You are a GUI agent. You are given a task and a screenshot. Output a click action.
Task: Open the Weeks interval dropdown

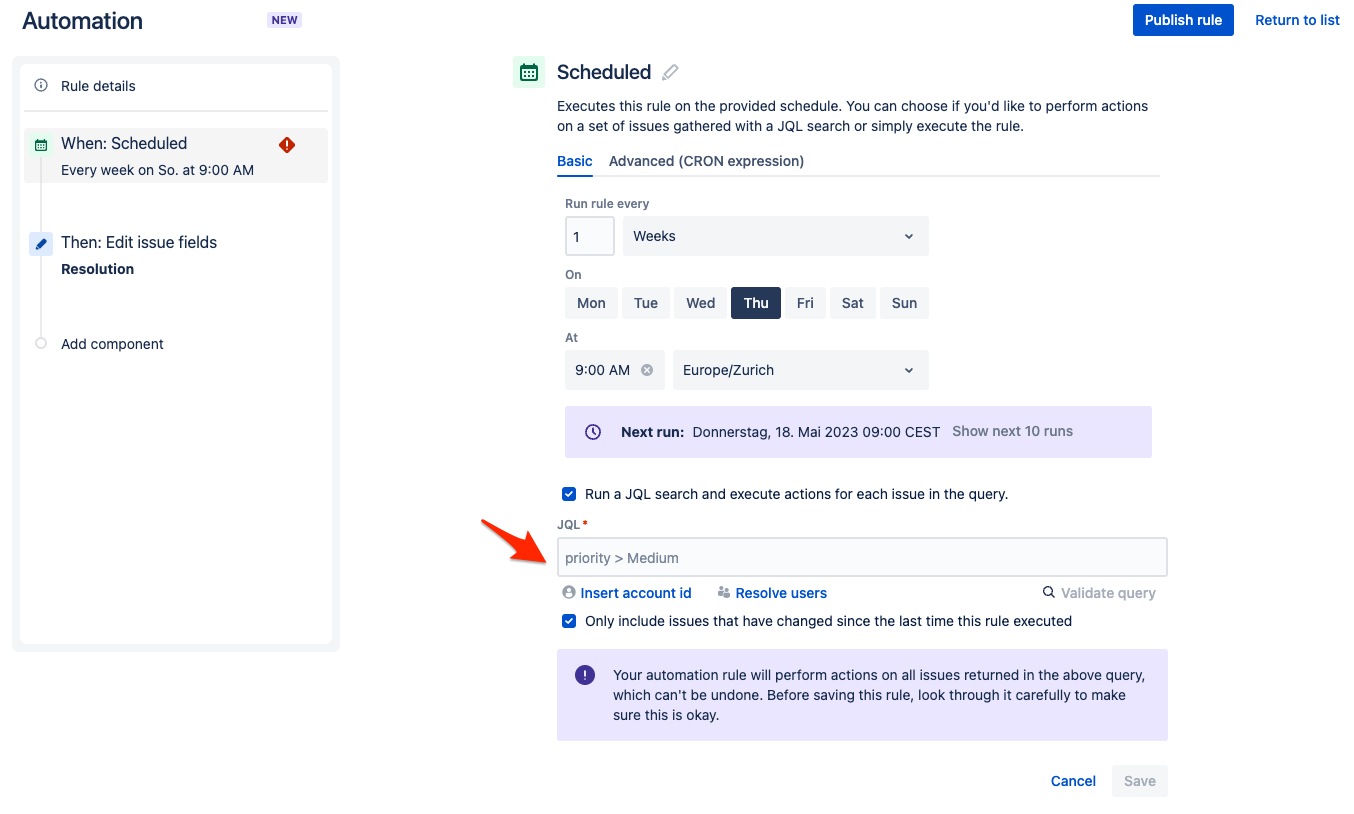pyautogui.click(x=775, y=235)
